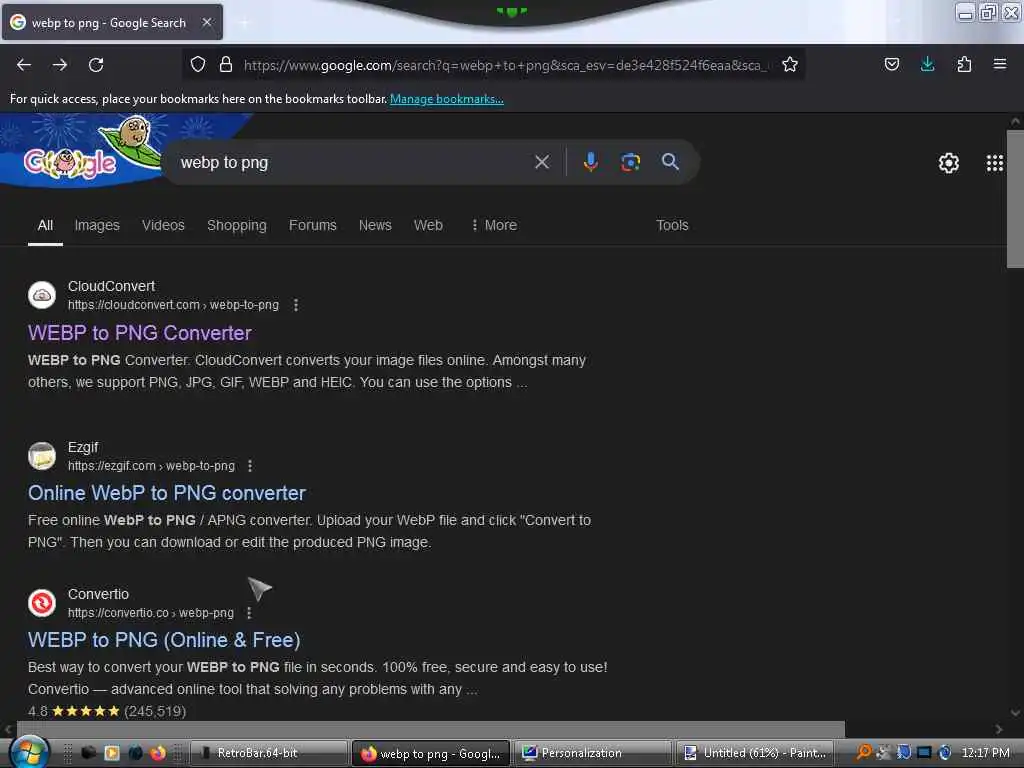Go back to the previous page
1024x768 pixels.
coord(24,65)
